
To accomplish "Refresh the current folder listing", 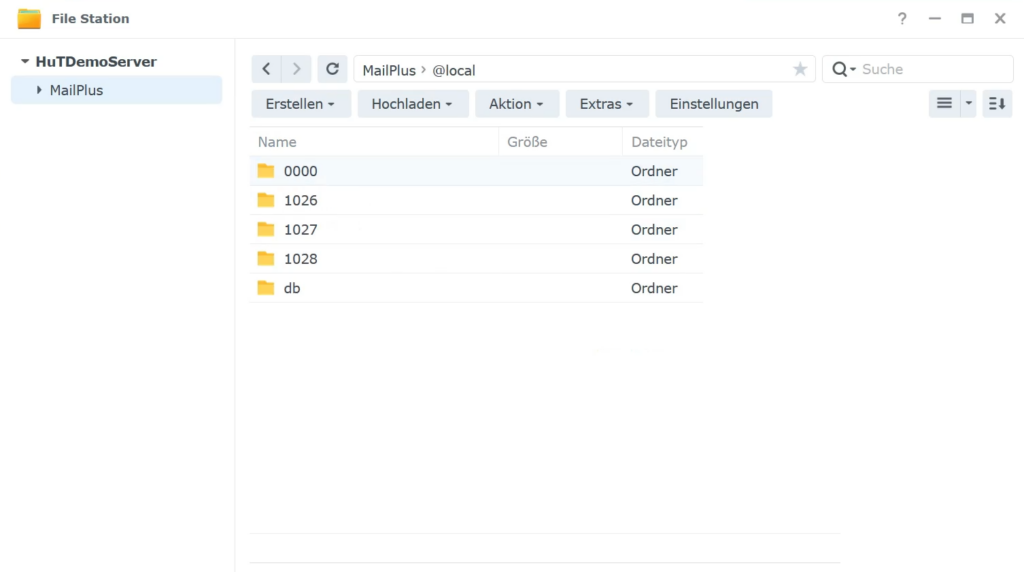I will pos(332,69).
